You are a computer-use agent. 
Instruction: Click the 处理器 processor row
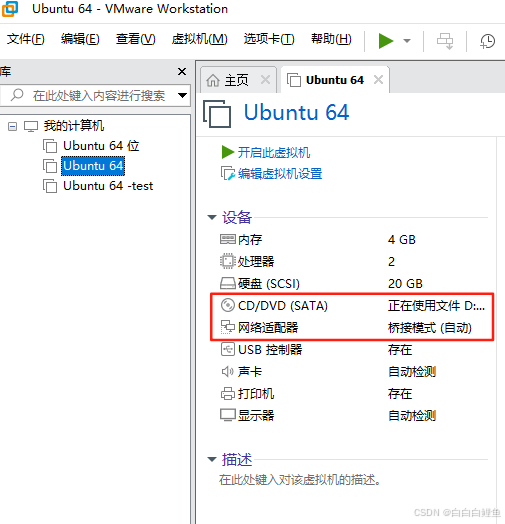[x=353, y=261]
